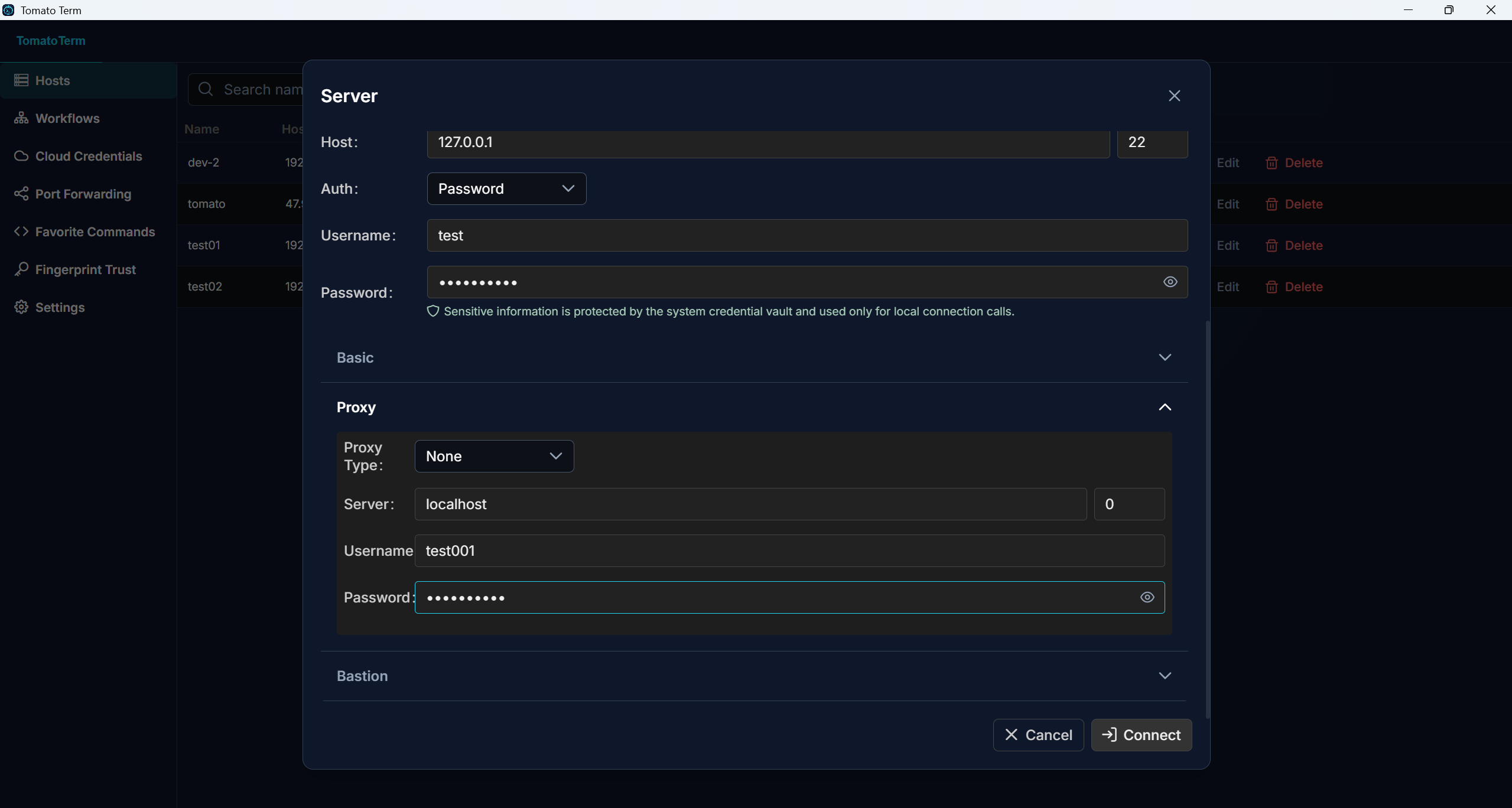
Task: Select the tomato host row name
Action: tap(206, 204)
